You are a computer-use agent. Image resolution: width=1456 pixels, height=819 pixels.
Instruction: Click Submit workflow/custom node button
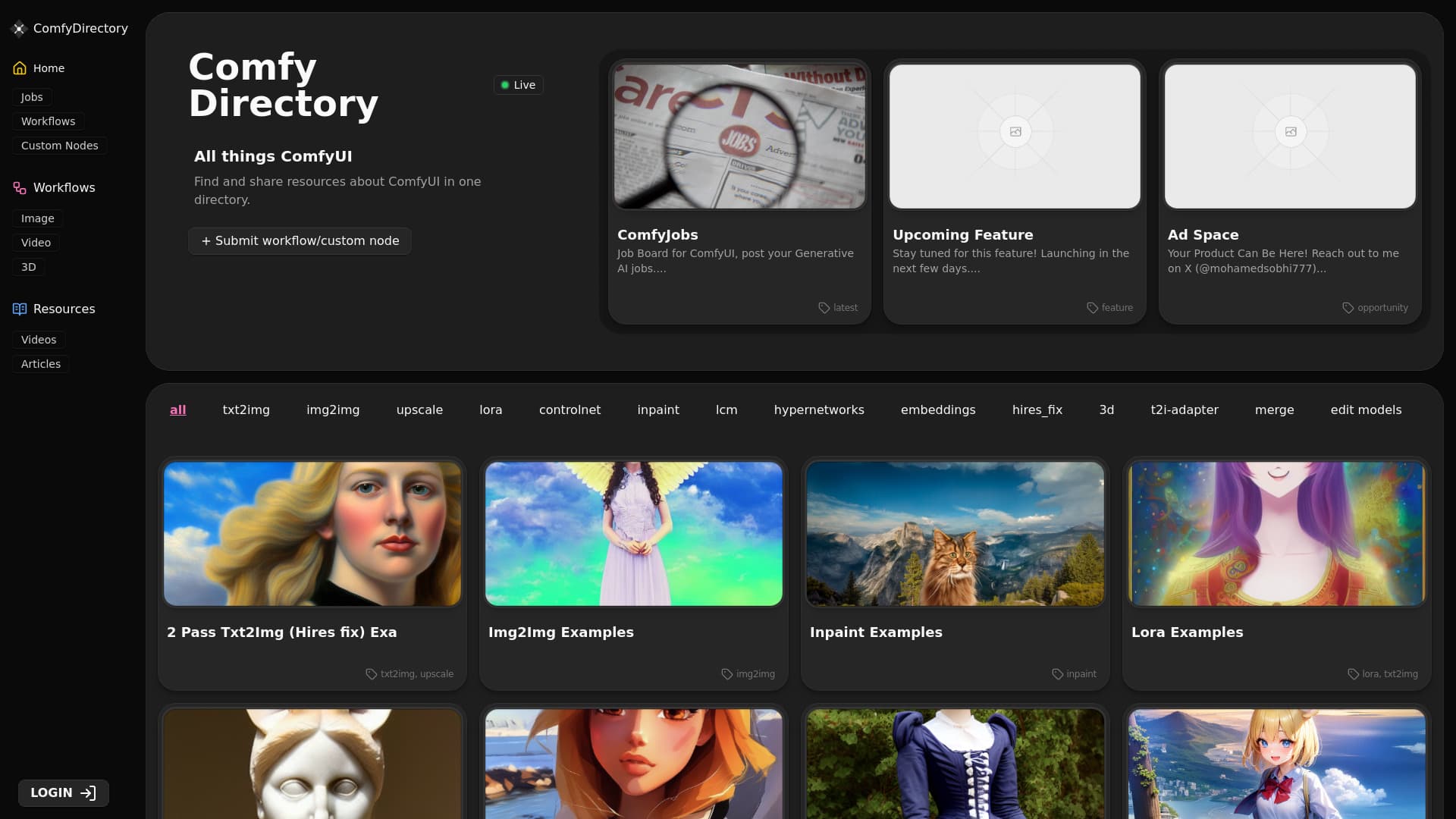pos(300,240)
